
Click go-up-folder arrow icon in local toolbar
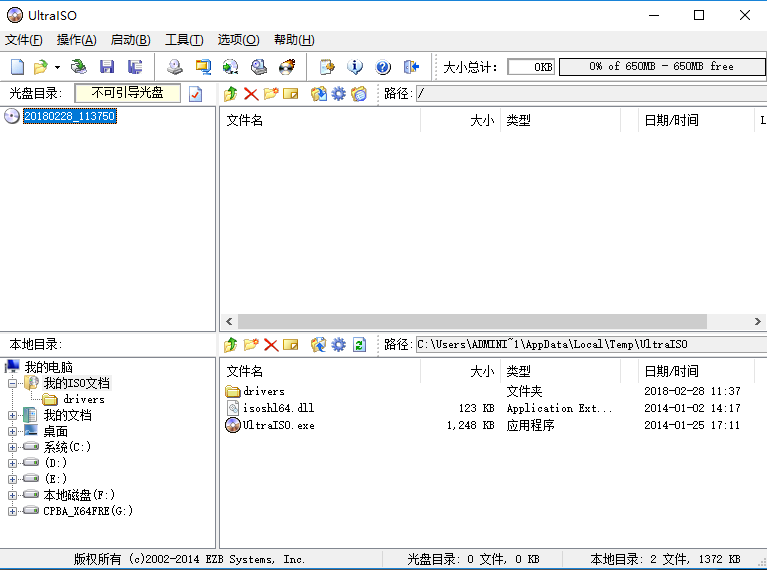pos(231,345)
